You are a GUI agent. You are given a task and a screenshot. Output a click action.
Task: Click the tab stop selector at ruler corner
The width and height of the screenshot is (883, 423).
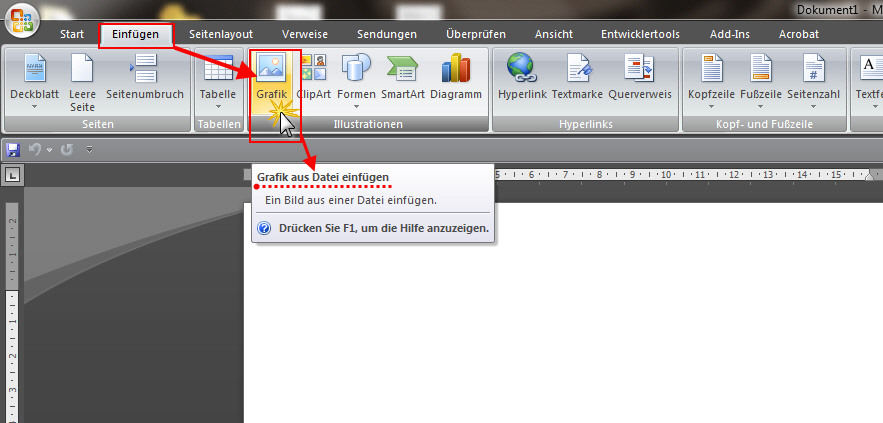[12, 176]
